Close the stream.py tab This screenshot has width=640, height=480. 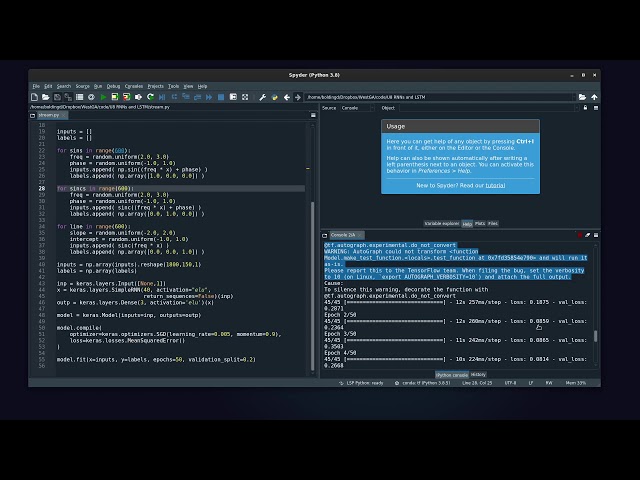(x=63, y=116)
